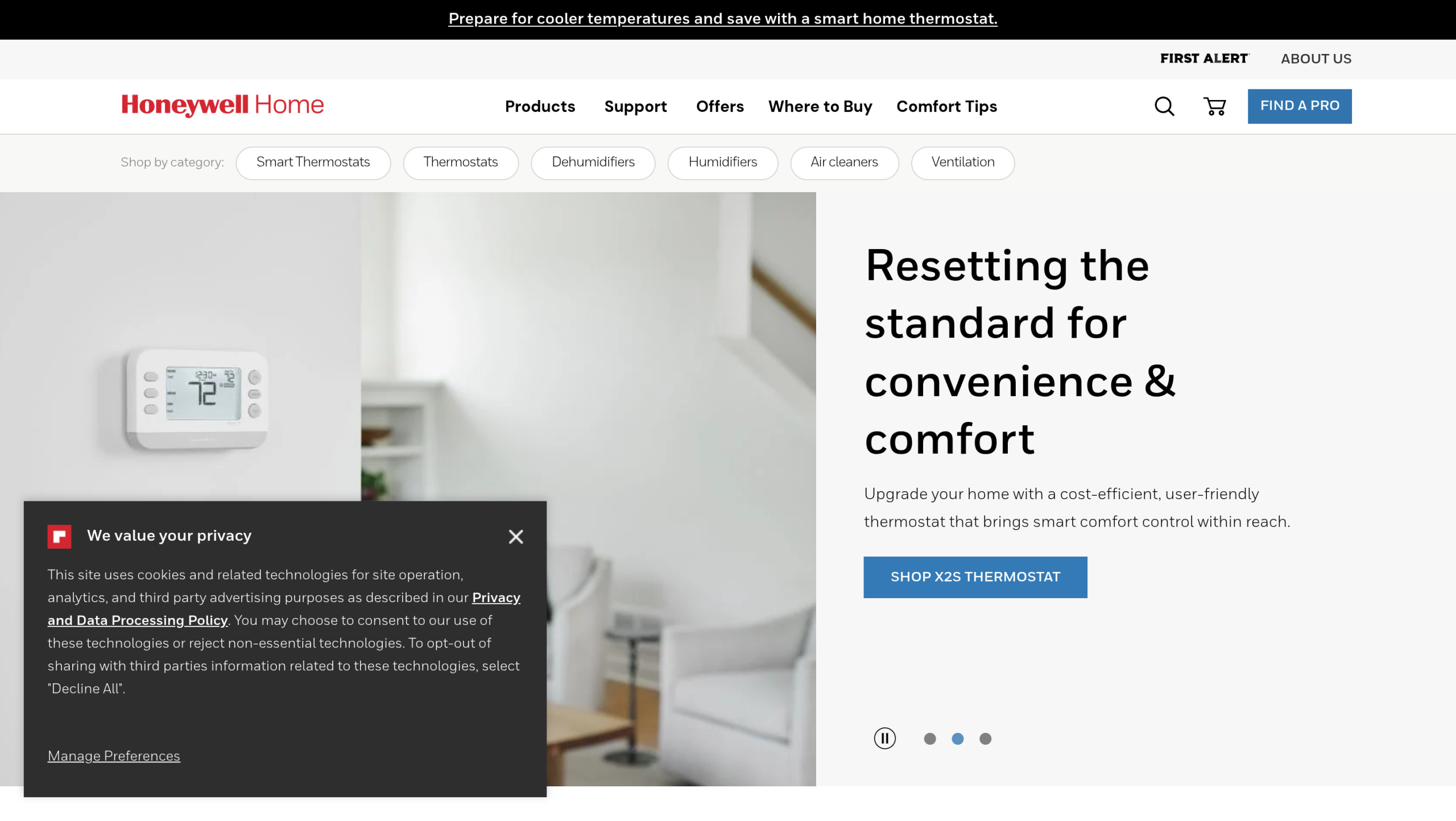This screenshot has width=1456, height=821.
Task: Click the thermostat hero image
Action: tap(408, 489)
